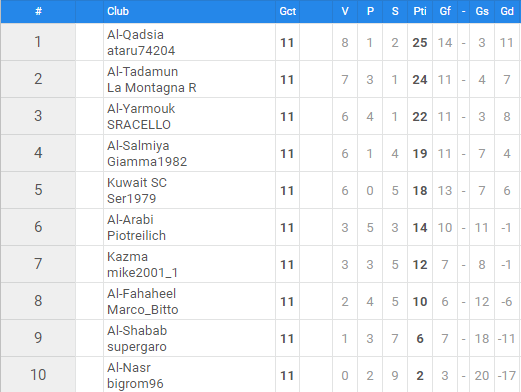Open La Montagna R manager profile

click(x=152, y=88)
